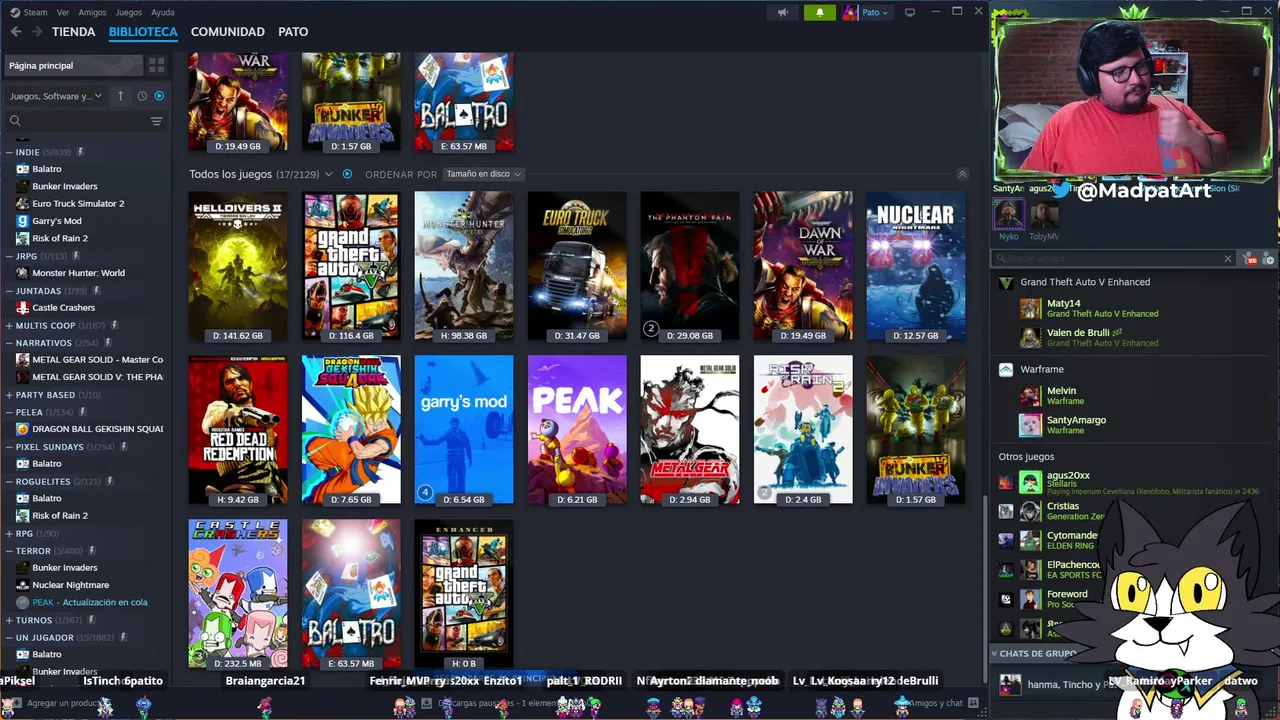Enter Big Picture mode icon
1280x720 pixels.
click(x=909, y=12)
